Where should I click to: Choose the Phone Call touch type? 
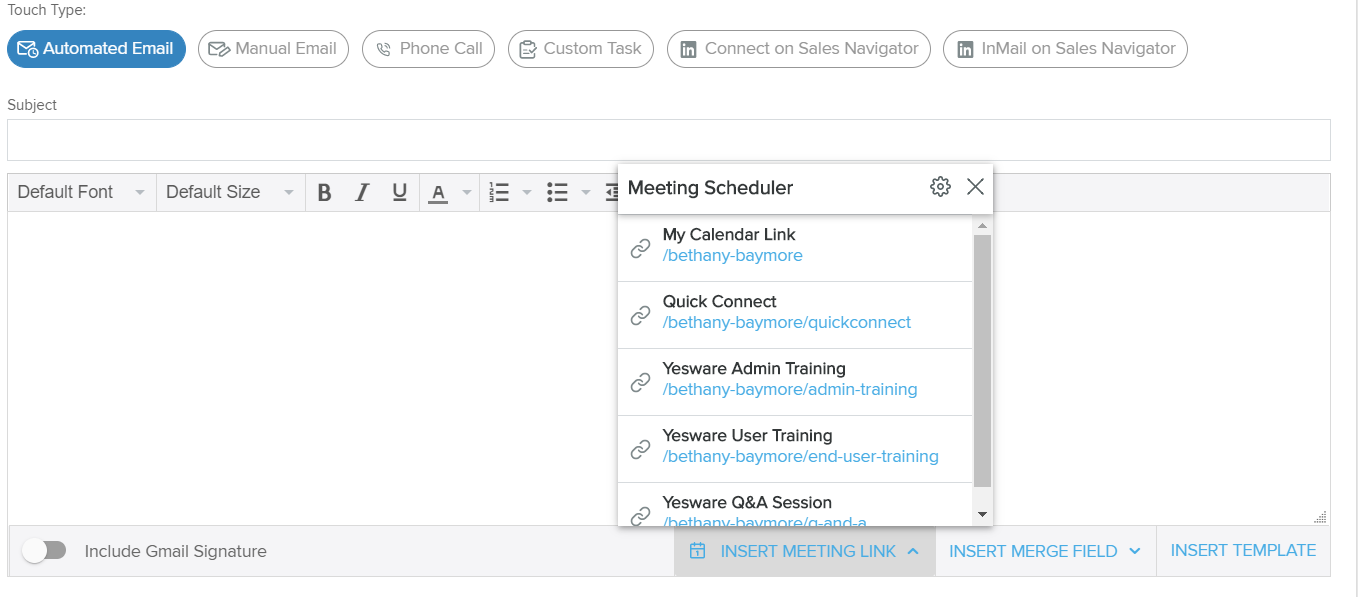pyautogui.click(x=428, y=49)
